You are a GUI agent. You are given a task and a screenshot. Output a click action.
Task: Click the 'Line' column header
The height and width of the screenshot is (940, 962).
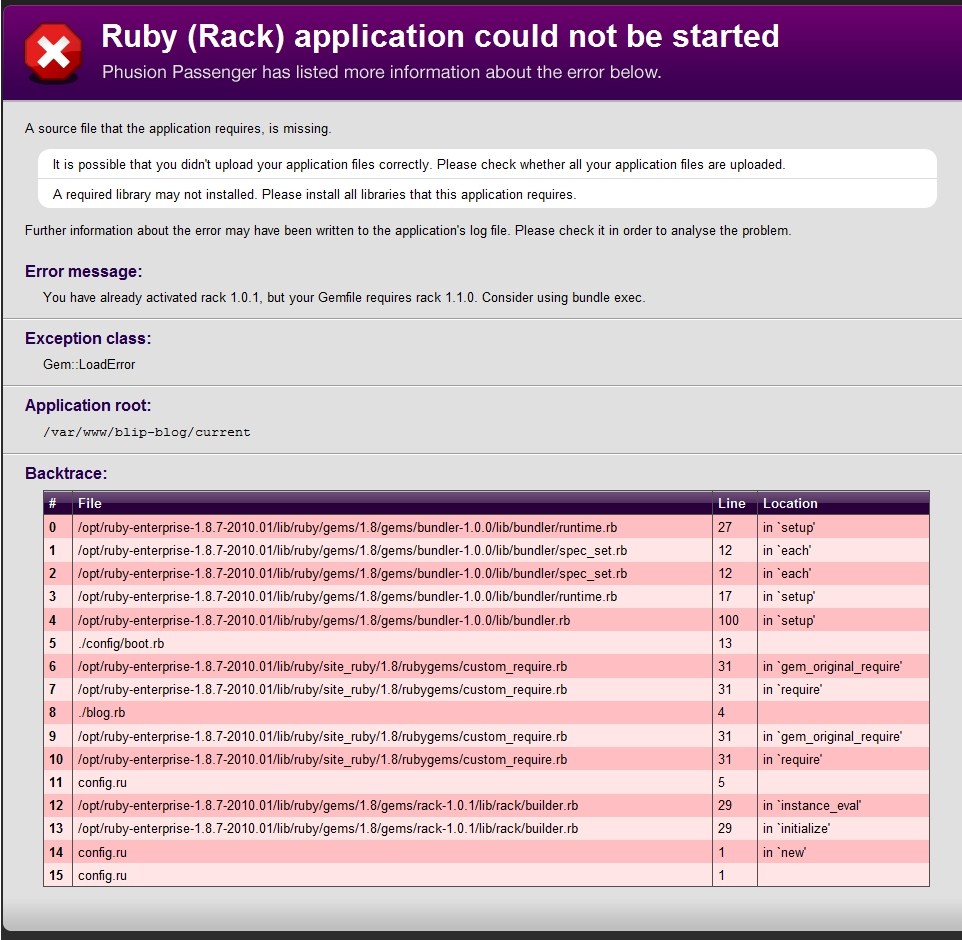[x=731, y=503]
